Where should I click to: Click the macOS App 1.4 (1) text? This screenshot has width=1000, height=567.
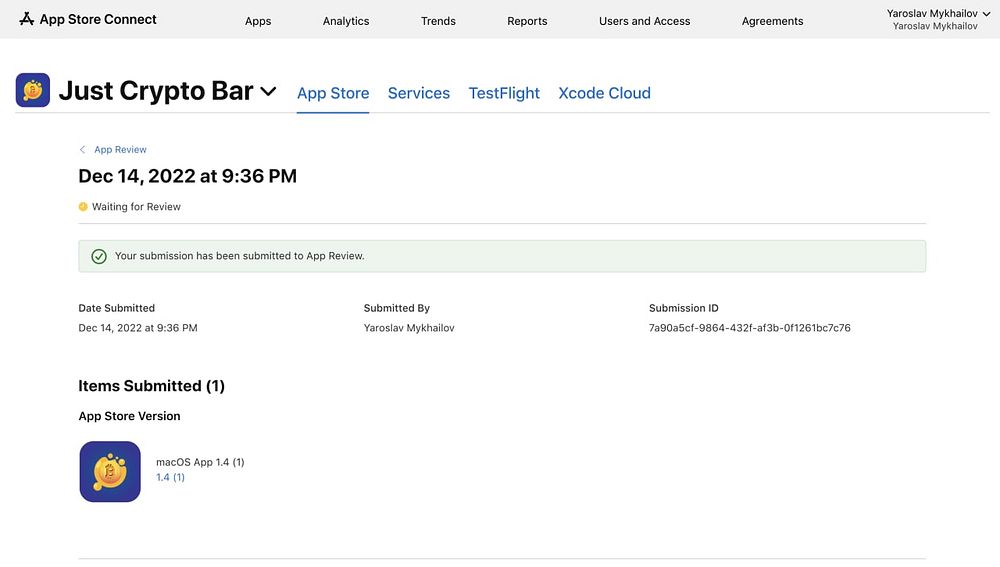pyautogui.click(x=200, y=462)
